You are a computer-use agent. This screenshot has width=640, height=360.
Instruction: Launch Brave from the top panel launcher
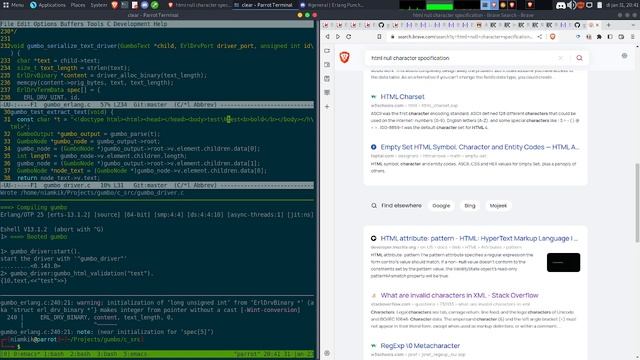pyautogui.click(x=115, y=5)
